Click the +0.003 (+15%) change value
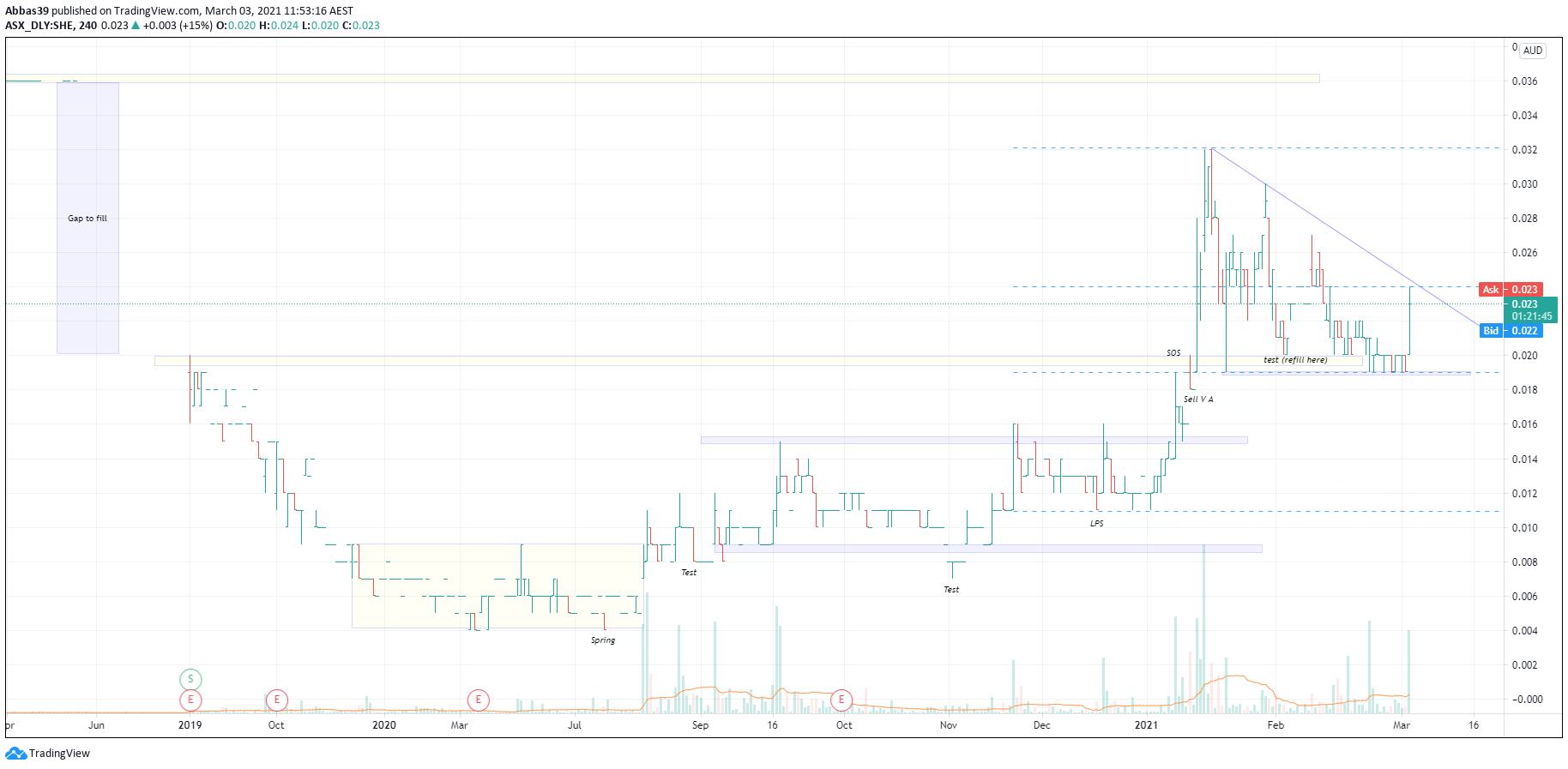 click(x=178, y=26)
